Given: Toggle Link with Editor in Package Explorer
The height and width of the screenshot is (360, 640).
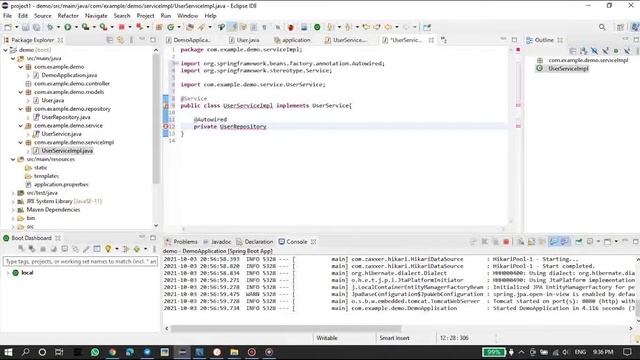Looking at the screenshot, I should coord(120,40).
